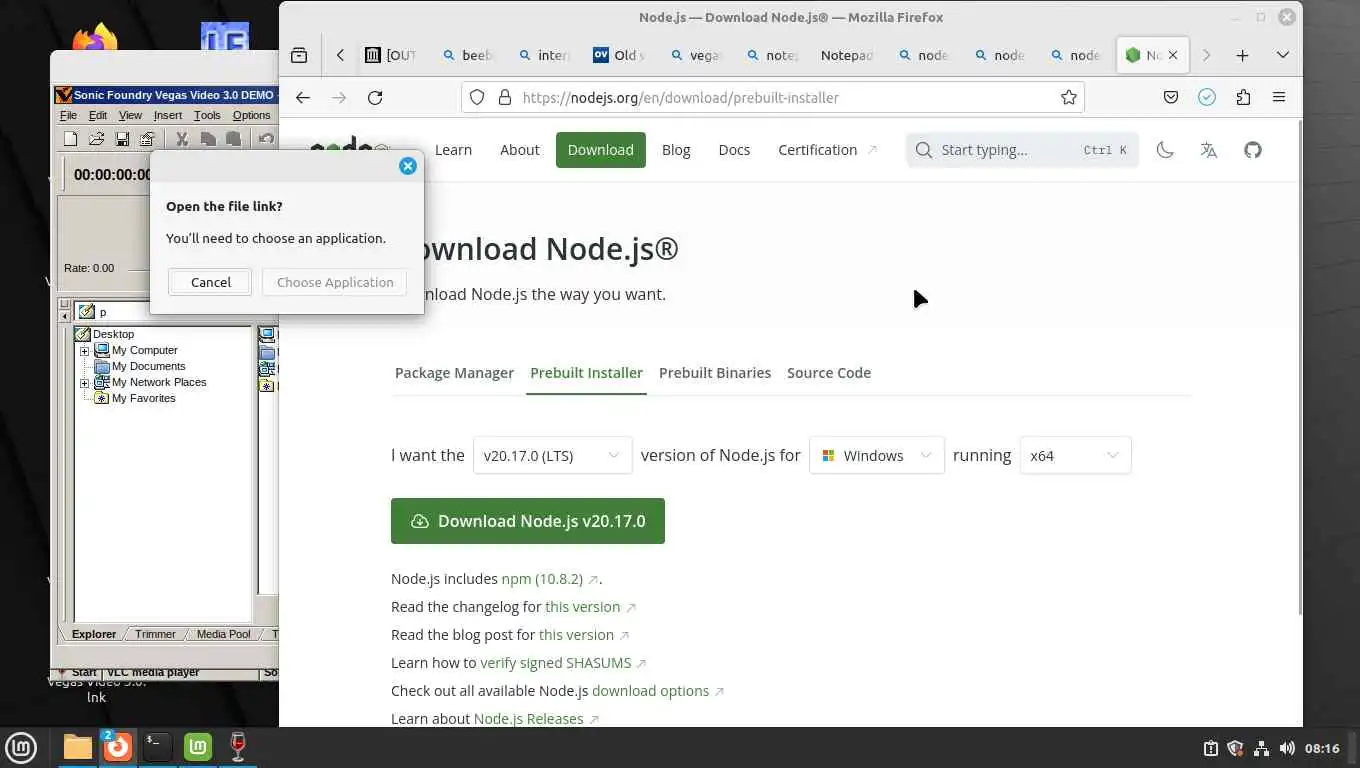The height and width of the screenshot is (768, 1360).
Task: Click the padlock site info icon
Action: [505, 97]
